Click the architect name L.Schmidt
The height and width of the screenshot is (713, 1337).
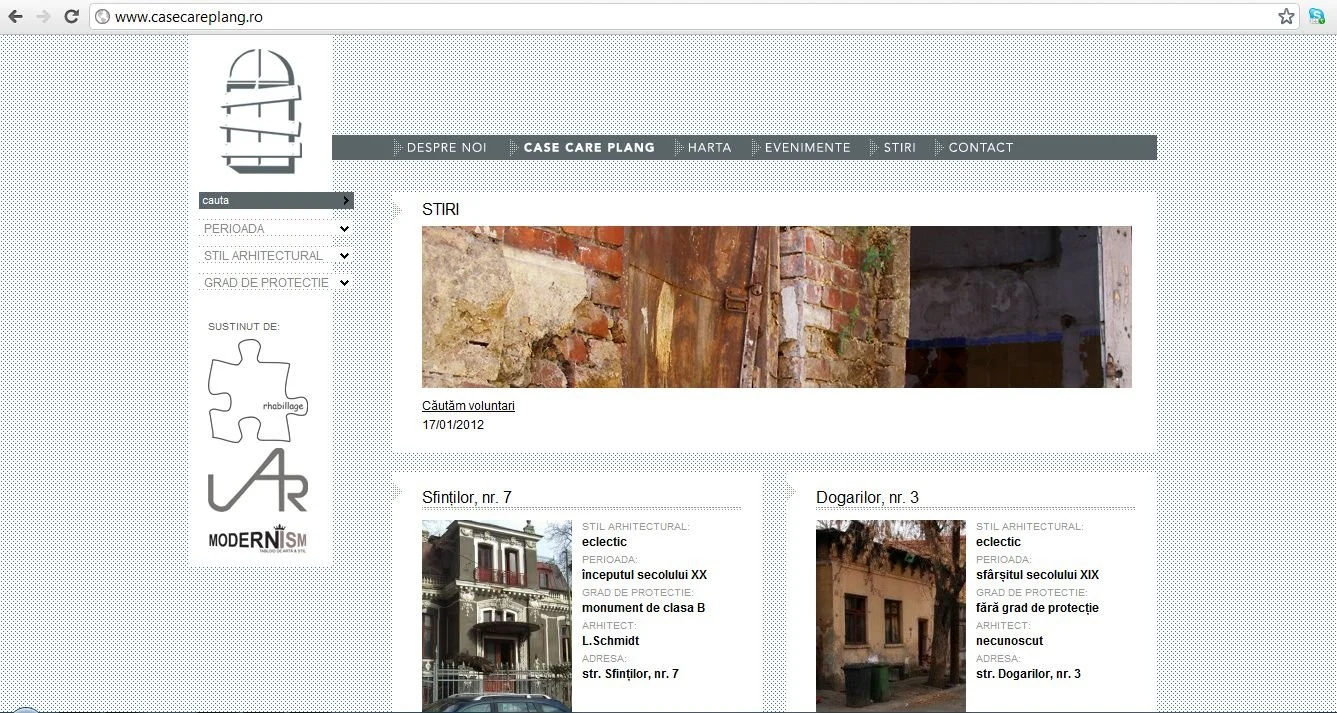(610, 641)
